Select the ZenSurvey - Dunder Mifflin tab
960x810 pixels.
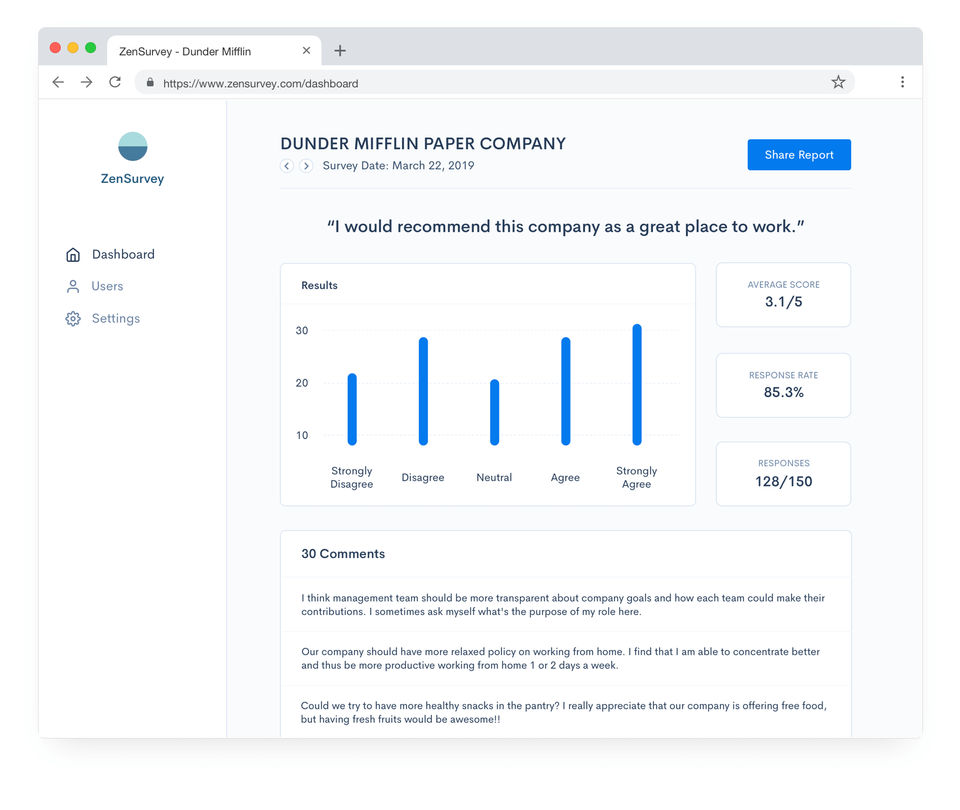click(x=214, y=51)
